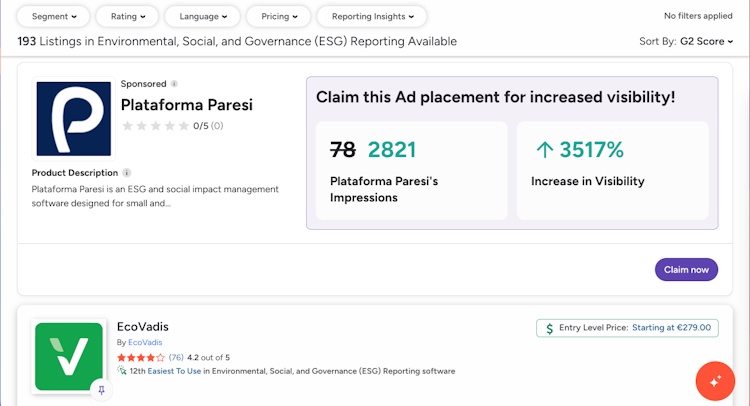
Task: Open the Rating filter dropdown
Action: pyautogui.click(x=127, y=17)
